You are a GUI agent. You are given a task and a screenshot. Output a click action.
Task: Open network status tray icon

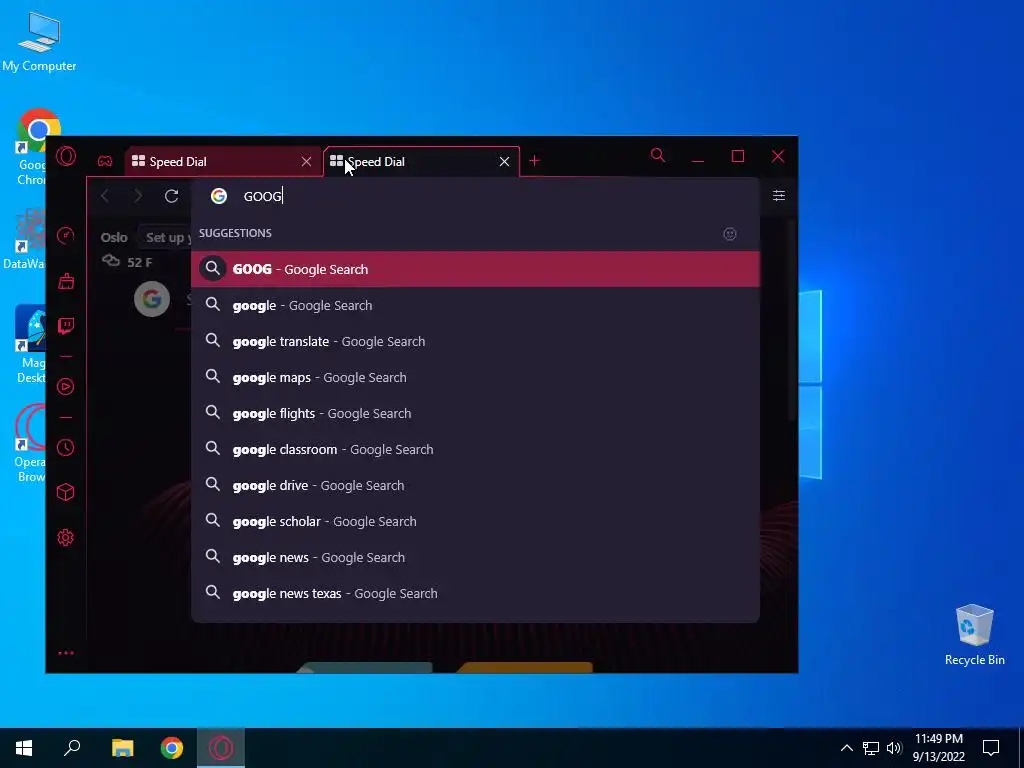[x=871, y=748]
